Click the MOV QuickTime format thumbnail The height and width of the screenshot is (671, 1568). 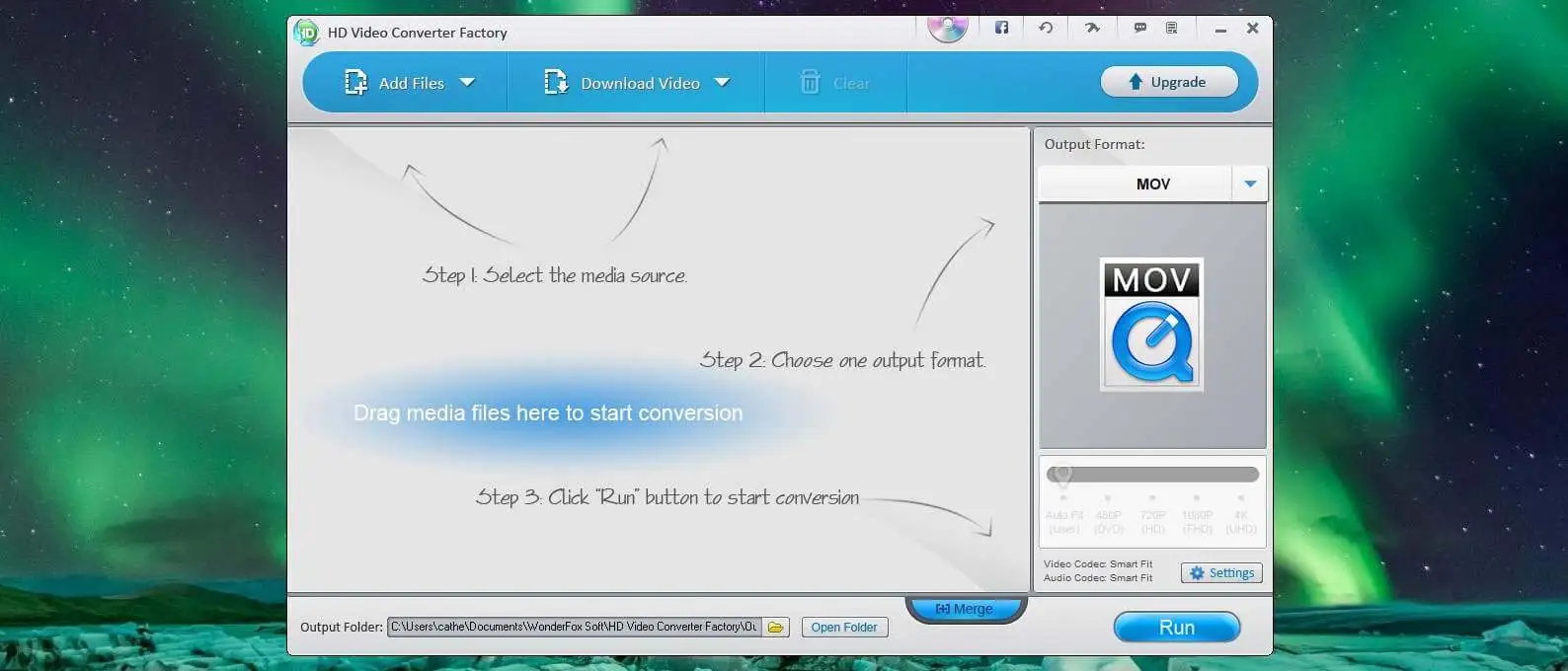1151,325
